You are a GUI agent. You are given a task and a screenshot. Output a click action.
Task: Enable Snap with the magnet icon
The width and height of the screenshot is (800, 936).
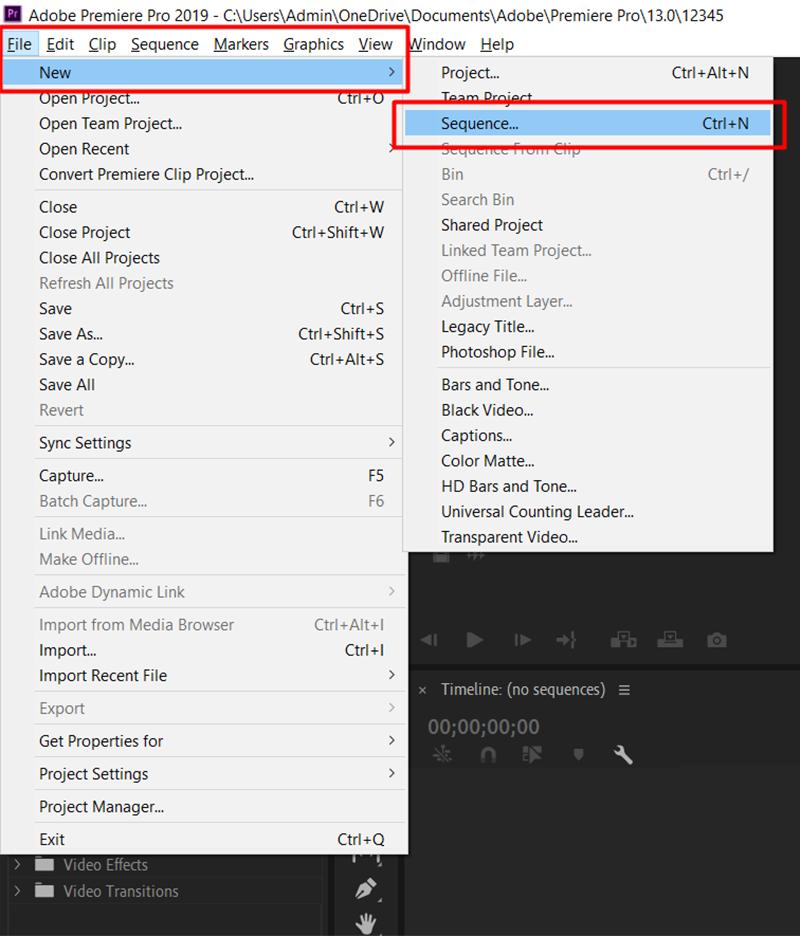(x=486, y=754)
